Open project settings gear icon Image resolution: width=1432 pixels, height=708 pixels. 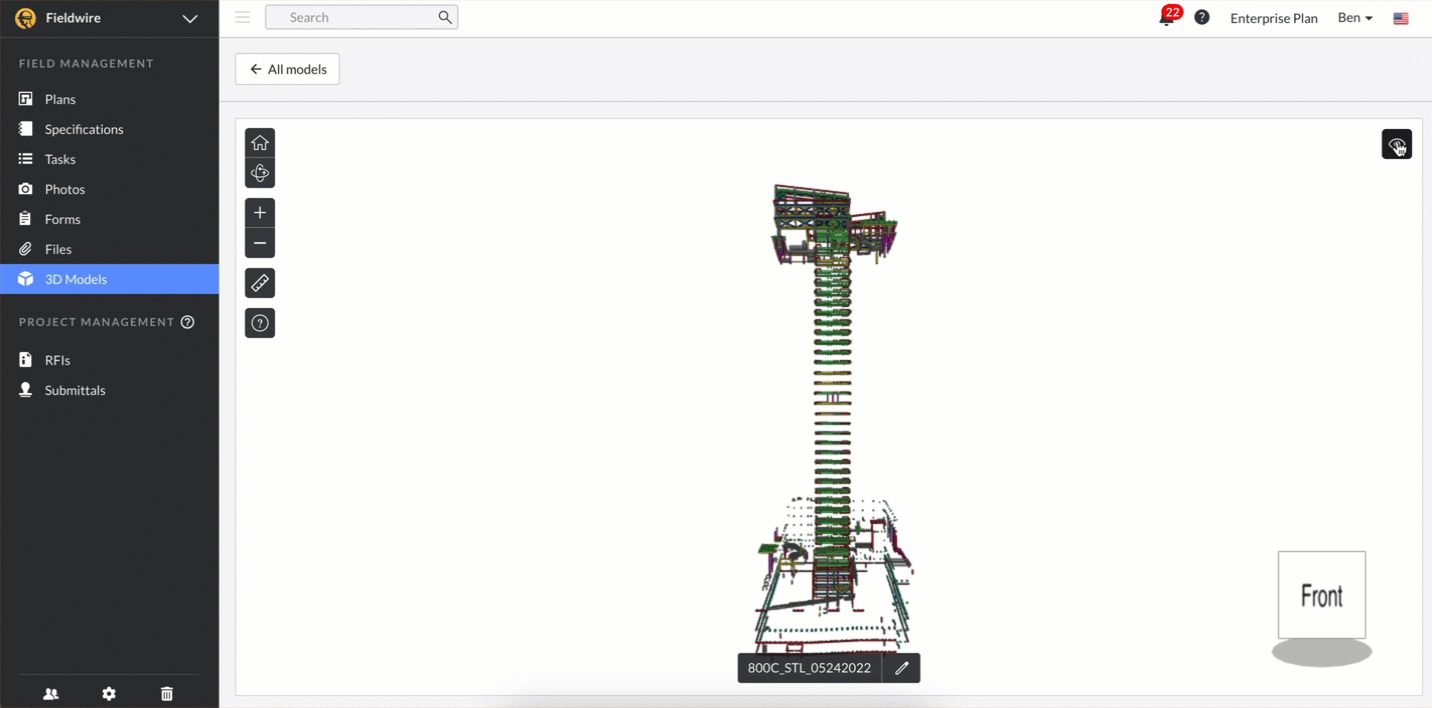(109, 693)
